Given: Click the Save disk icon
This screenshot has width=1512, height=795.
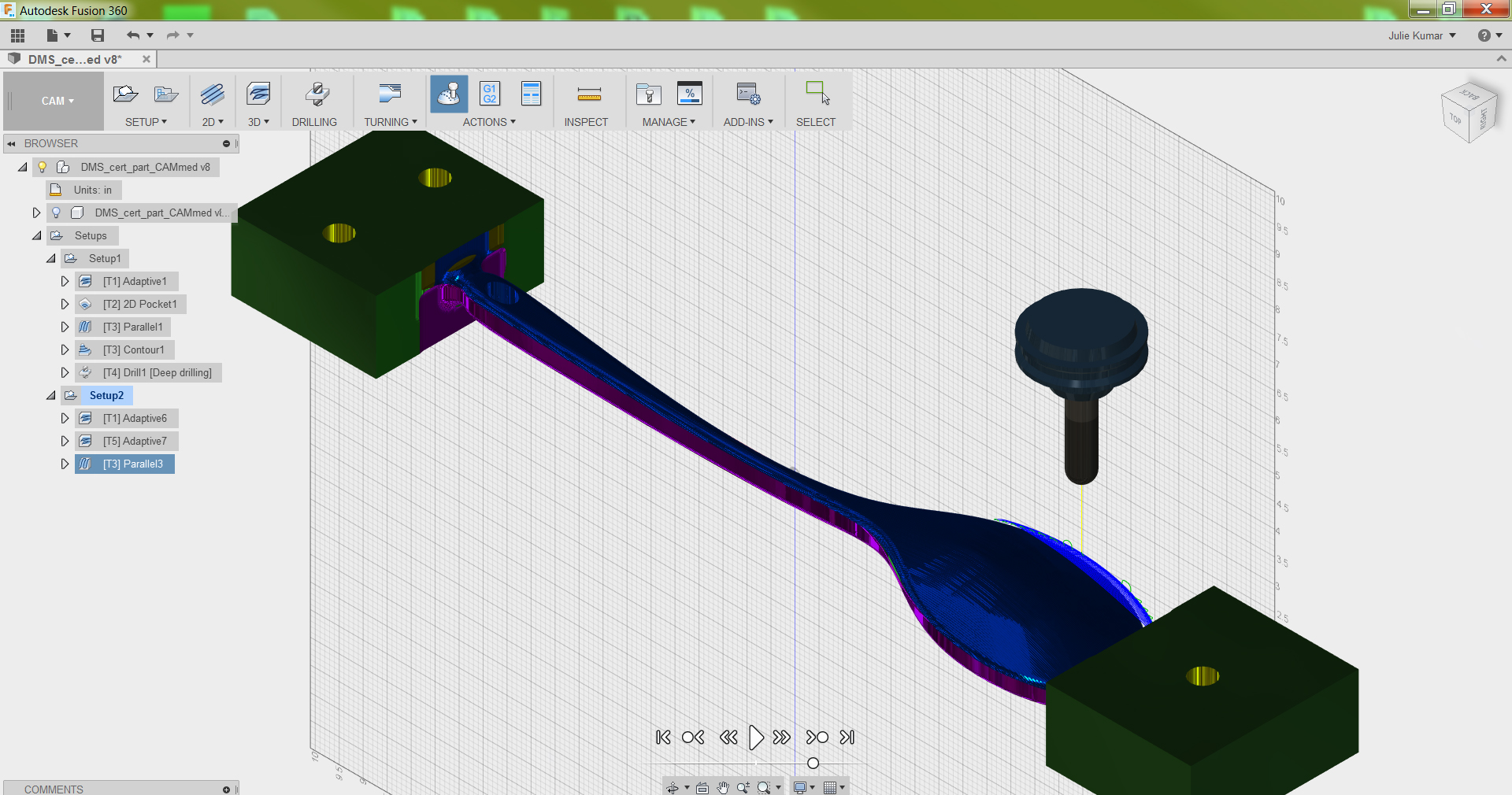Looking at the screenshot, I should [98, 35].
